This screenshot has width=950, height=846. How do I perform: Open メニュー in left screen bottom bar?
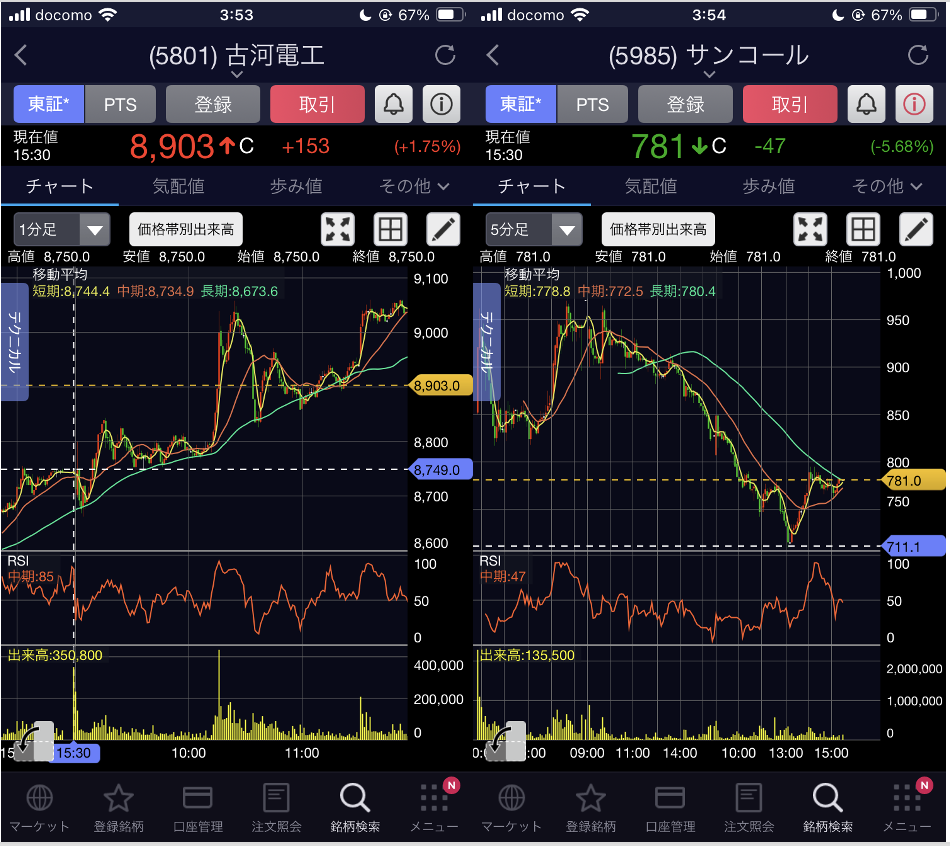pyautogui.click(x=434, y=808)
